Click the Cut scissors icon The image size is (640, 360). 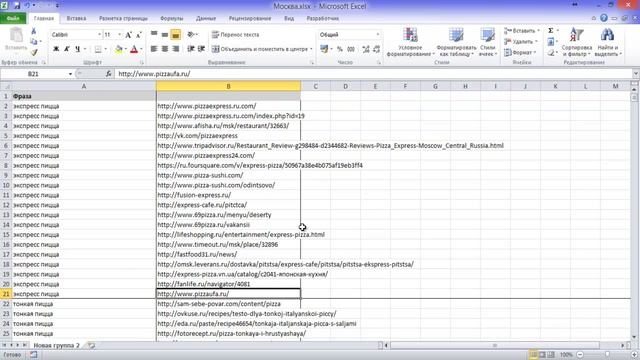(x=33, y=31)
